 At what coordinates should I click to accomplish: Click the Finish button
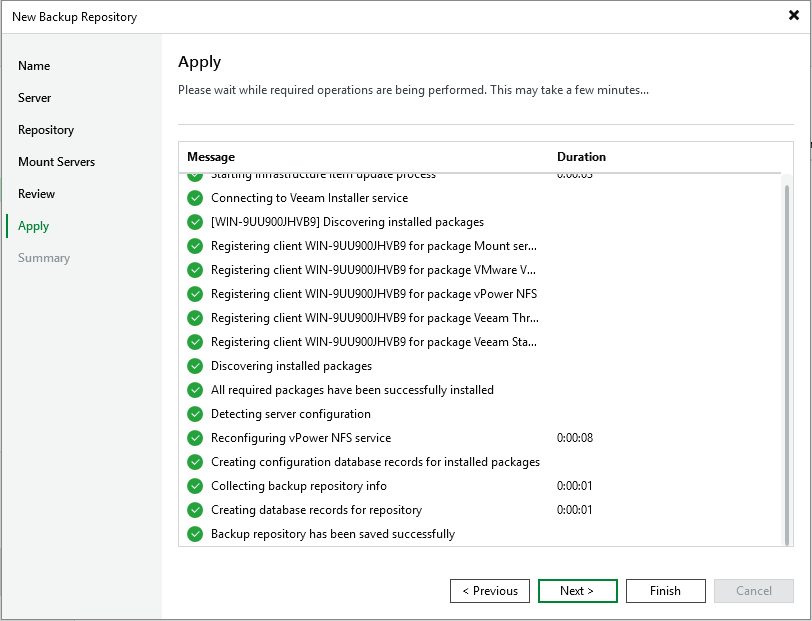tap(665, 591)
